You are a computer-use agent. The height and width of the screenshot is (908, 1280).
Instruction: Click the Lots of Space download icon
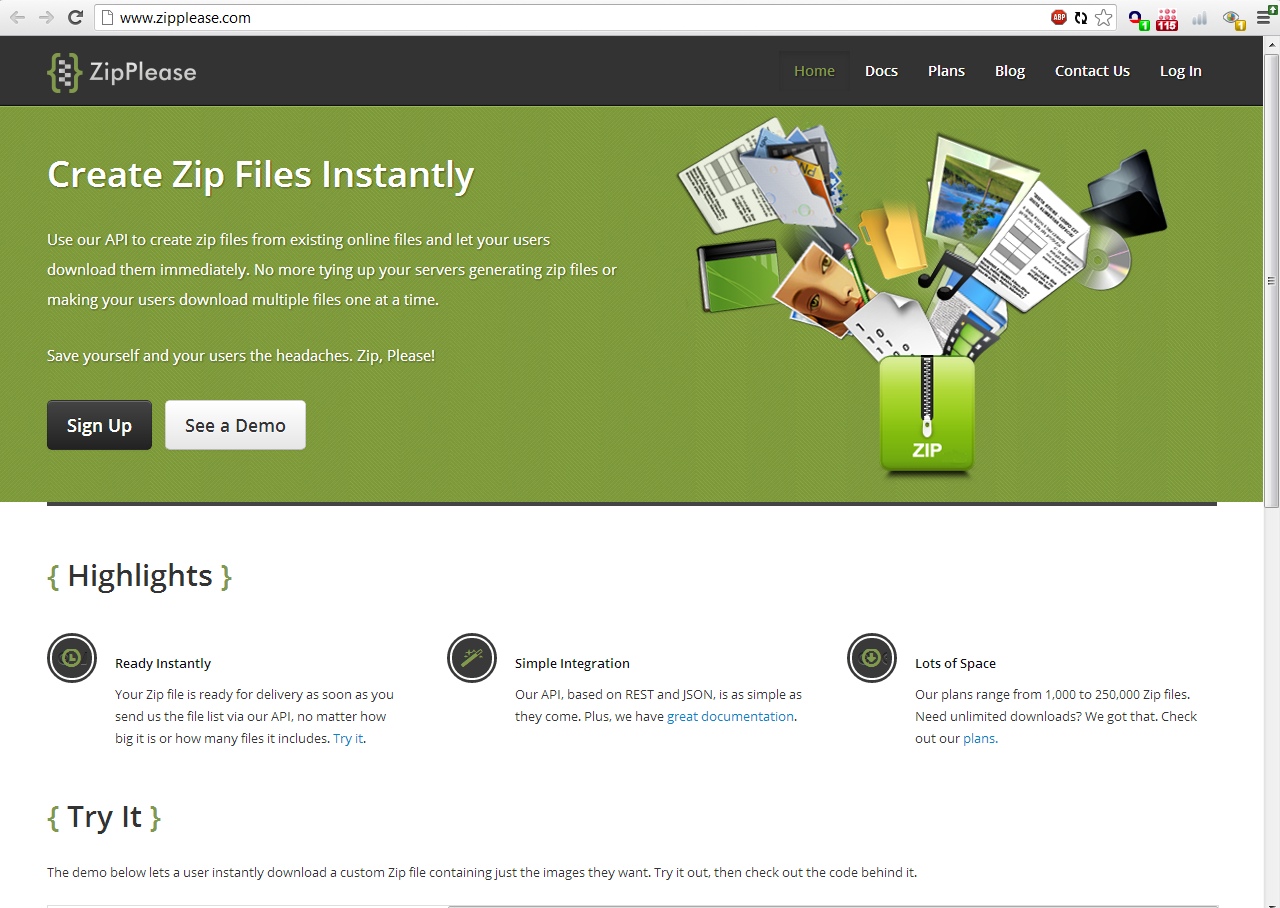[872, 658]
